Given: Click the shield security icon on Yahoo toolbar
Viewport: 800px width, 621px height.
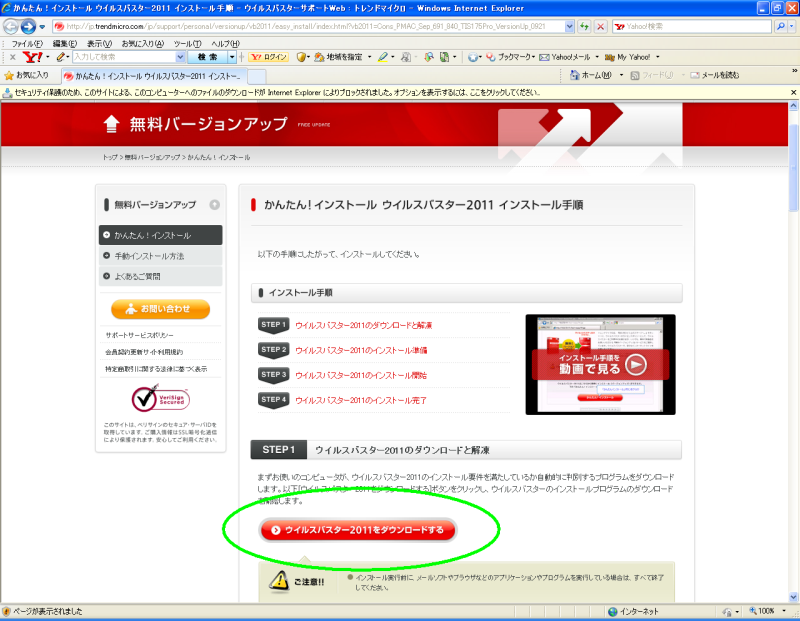Looking at the screenshot, I should pyautogui.click(x=301, y=57).
